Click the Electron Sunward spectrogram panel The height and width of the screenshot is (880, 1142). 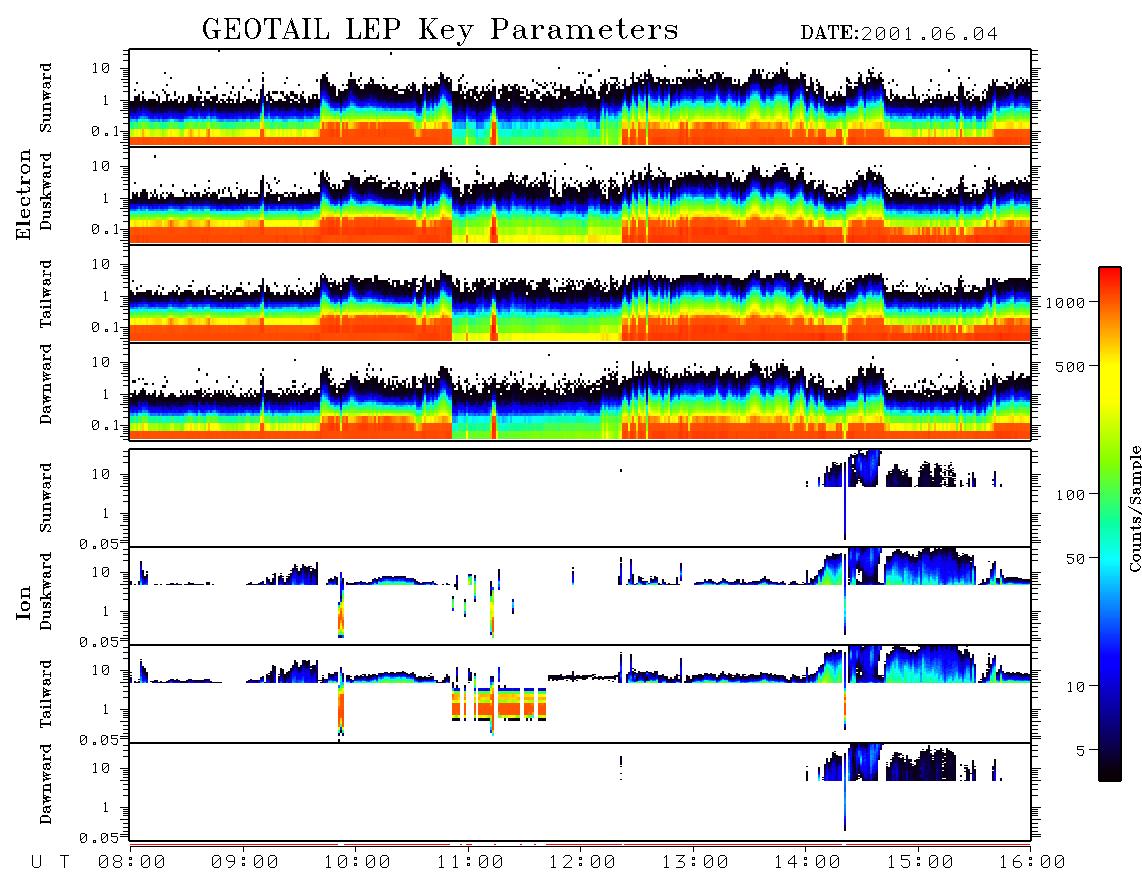coord(580,98)
